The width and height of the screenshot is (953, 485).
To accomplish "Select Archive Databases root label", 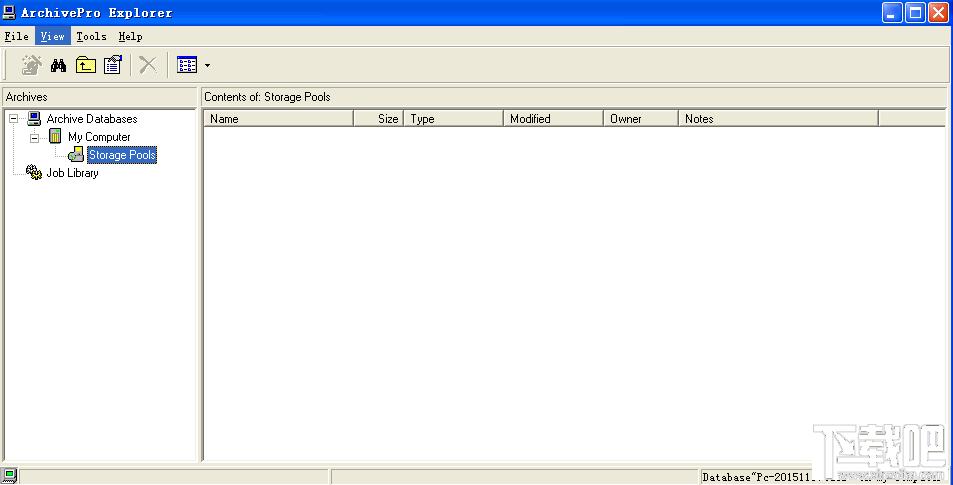I will (x=92, y=119).
